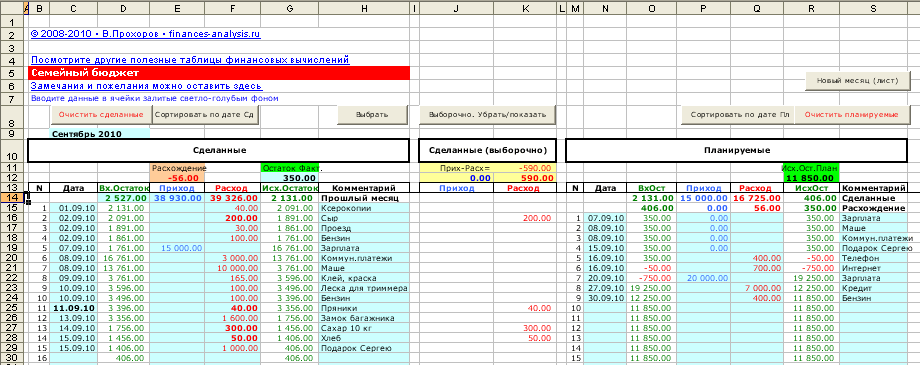
Task: Click the 'Комментарий' header in Сделанные table
Action: (364, 188)
